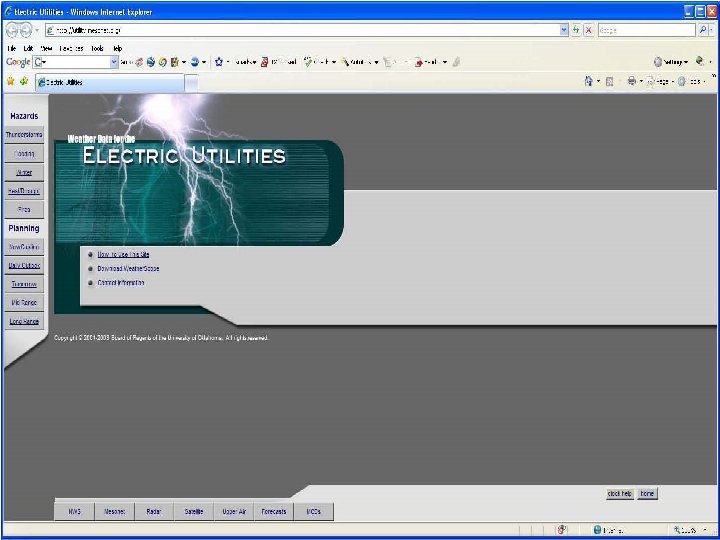Image resolution: width=720 pixels, height=540 pixels.
Task: Open the Favorites Center star icon
Action: click(x=11, y=81)
